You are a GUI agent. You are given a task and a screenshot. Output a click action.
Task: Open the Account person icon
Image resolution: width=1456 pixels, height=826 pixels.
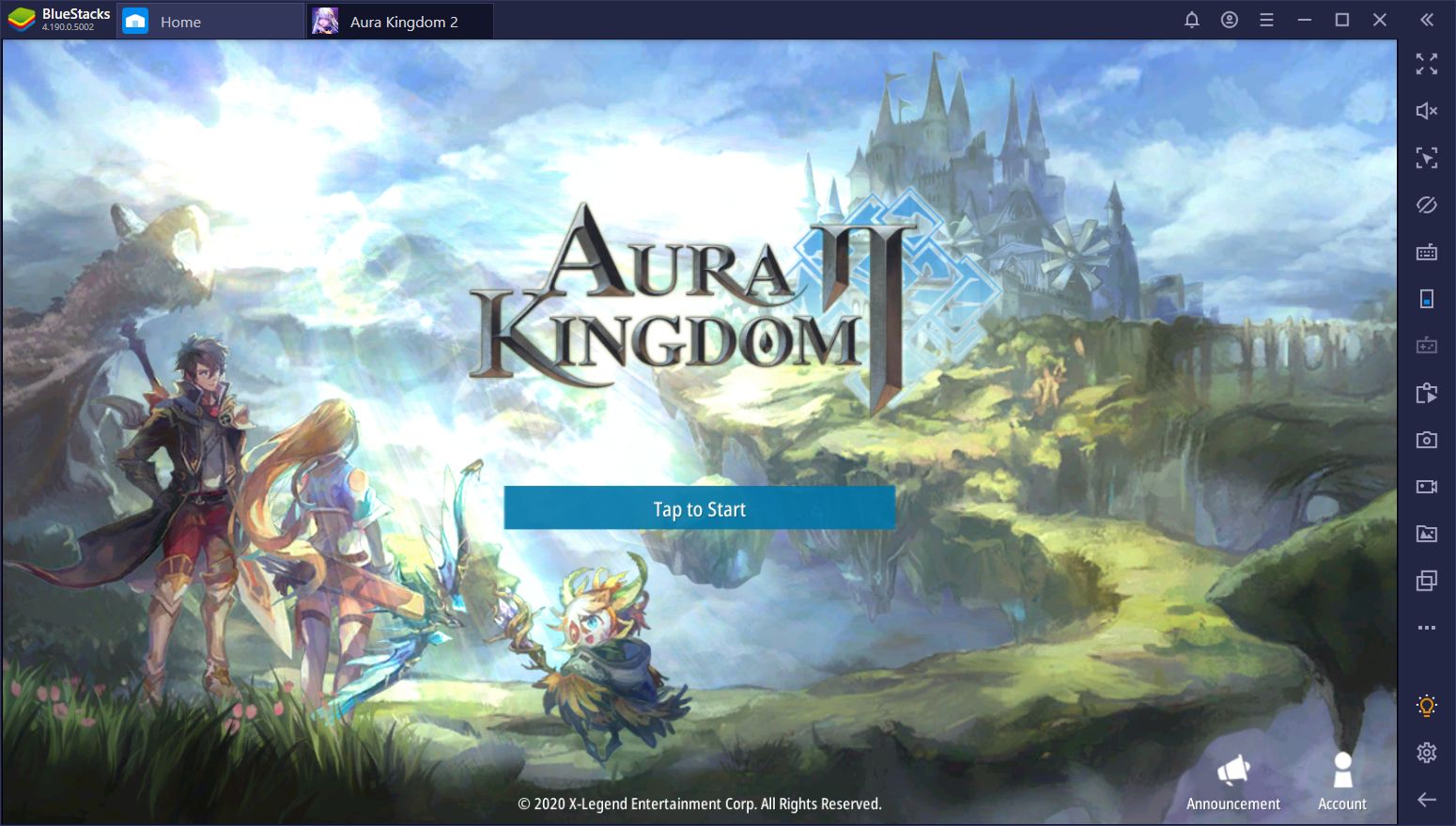coord(1342,770)
